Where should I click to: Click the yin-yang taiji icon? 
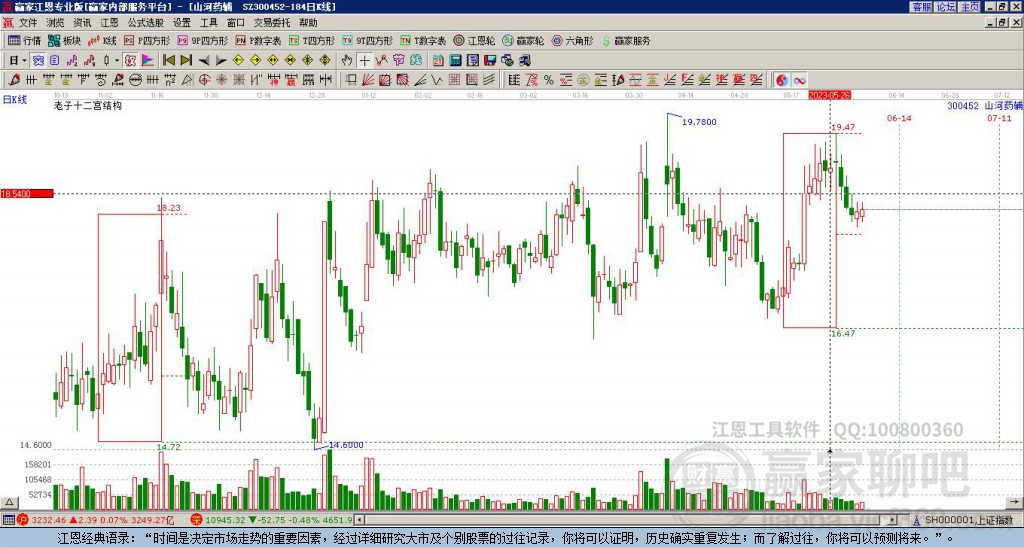point(781,80)
